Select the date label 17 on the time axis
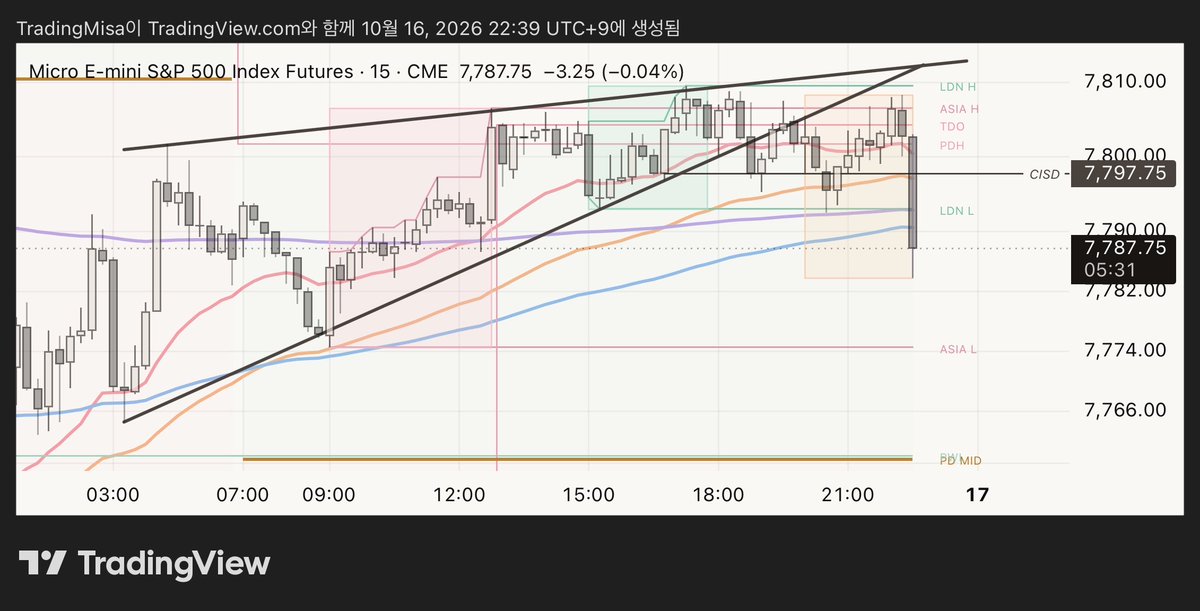The height and width of the screenshot is (611, 1200). click(x=978, y=494)
